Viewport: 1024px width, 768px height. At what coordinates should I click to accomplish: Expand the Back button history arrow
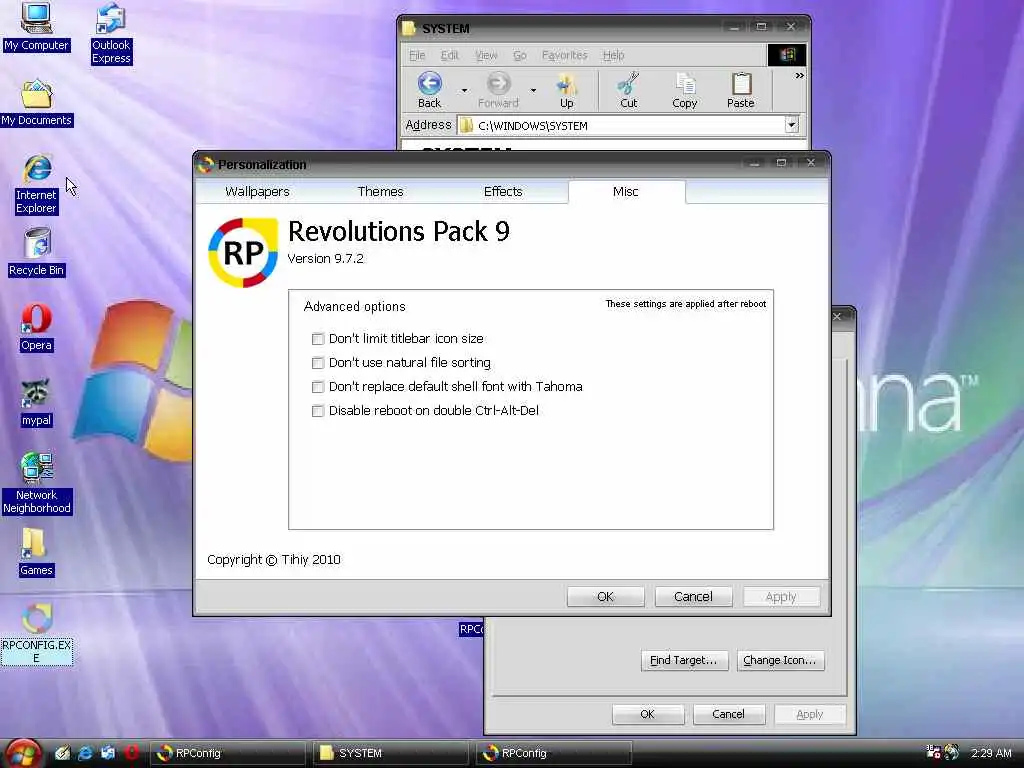[464, 90]
